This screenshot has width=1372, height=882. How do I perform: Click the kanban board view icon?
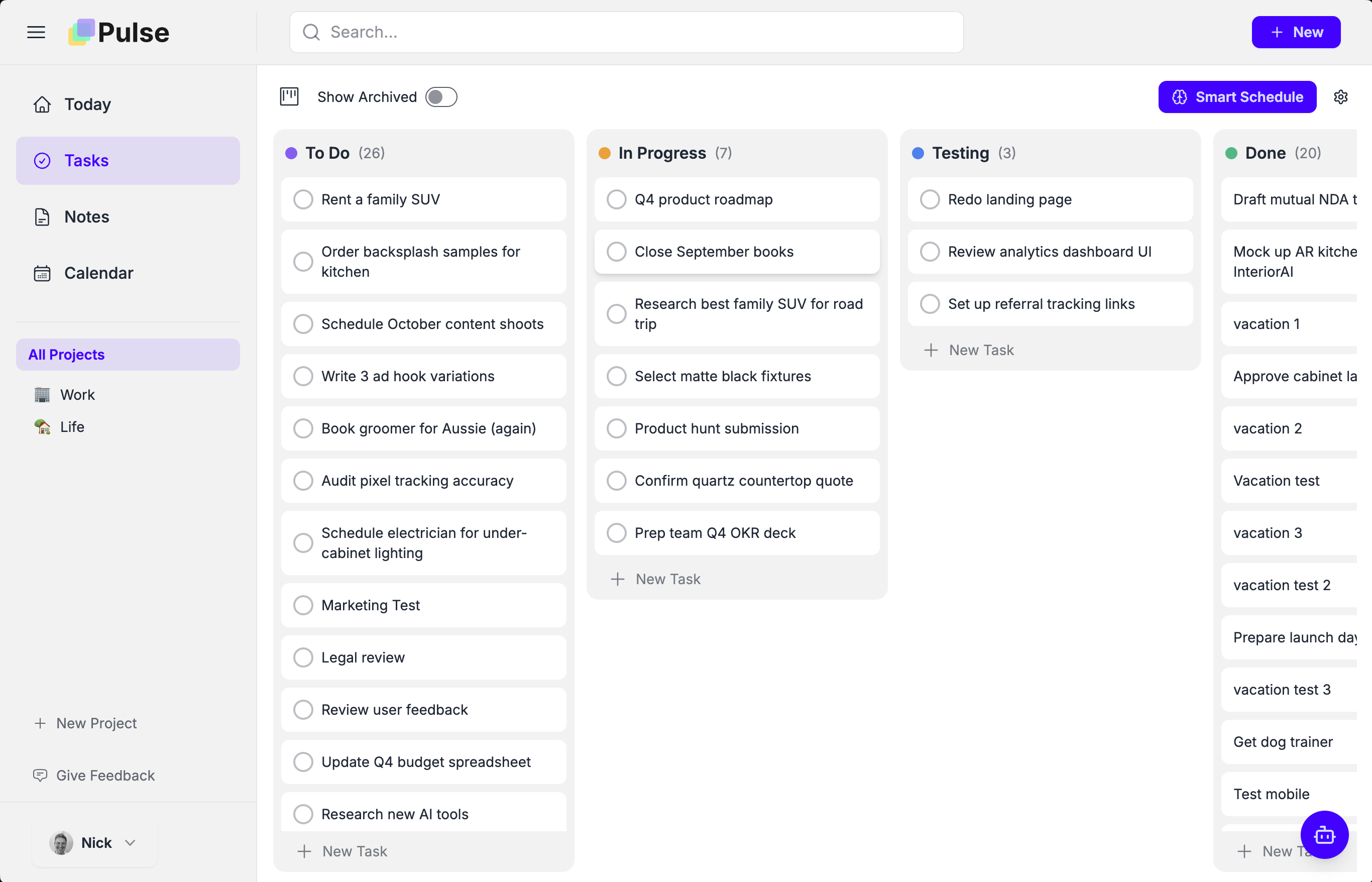click(x=289, y=97)
